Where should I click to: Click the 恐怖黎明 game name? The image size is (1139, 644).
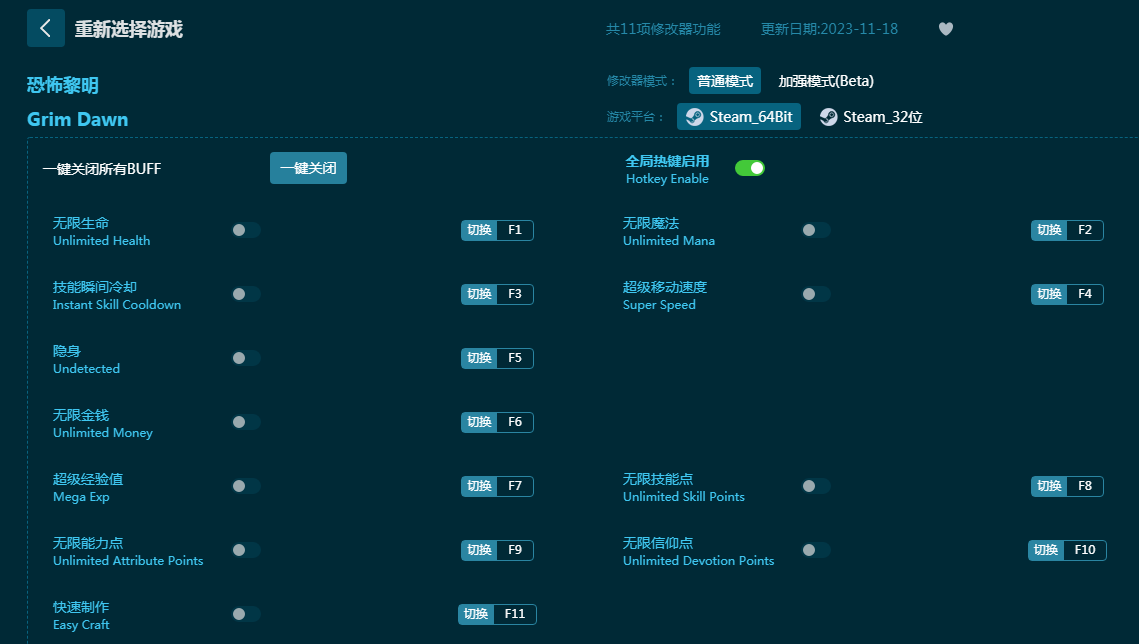[62, 85]
